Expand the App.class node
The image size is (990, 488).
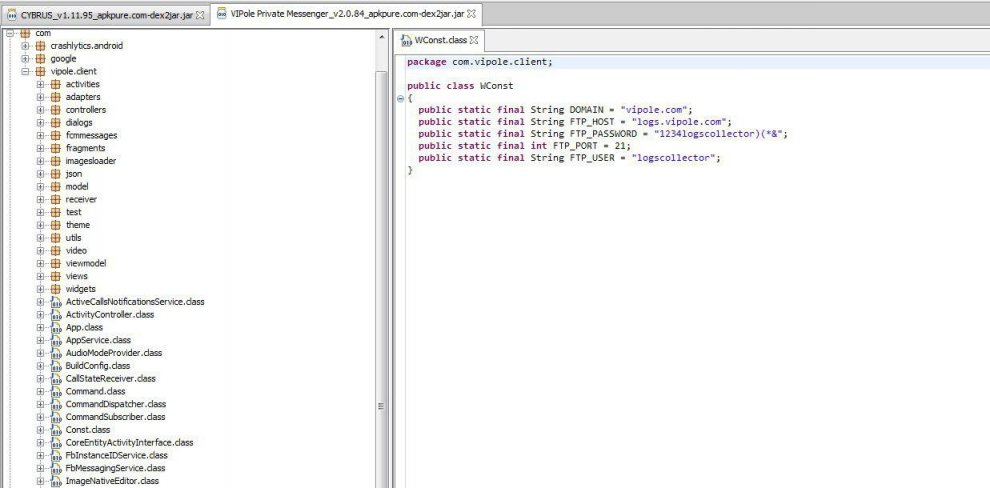40,327
